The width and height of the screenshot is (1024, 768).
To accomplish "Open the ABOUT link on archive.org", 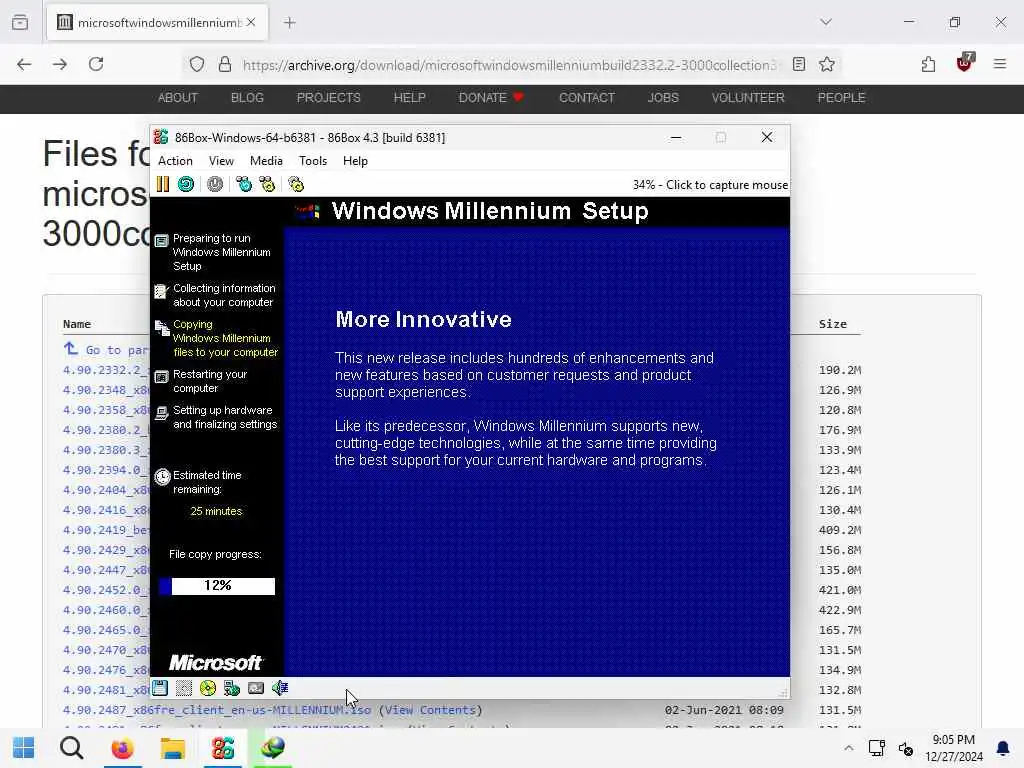I will (178, 97).
